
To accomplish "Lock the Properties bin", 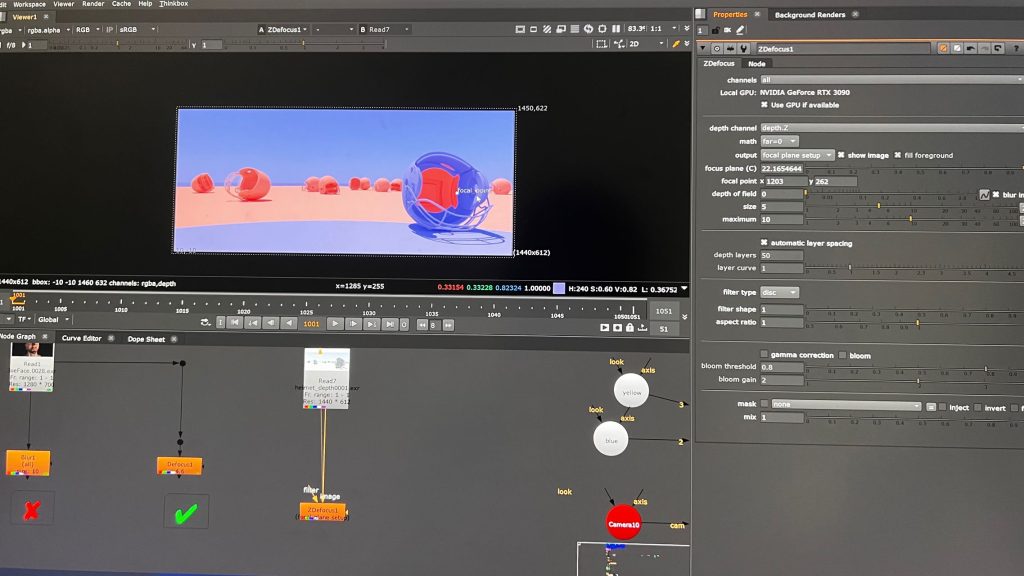I will [x=715, y=30].
